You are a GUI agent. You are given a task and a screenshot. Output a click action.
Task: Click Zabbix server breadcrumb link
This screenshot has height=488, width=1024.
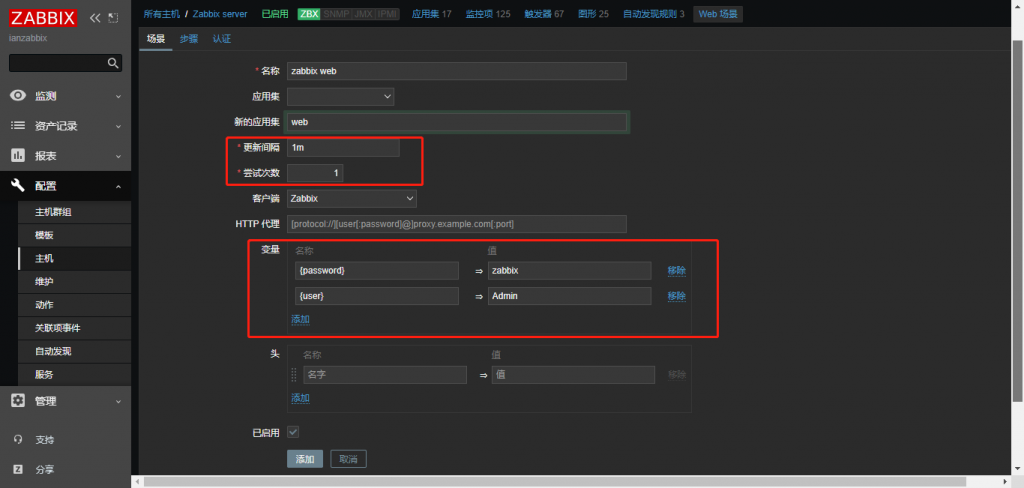[x=220, y=14]
